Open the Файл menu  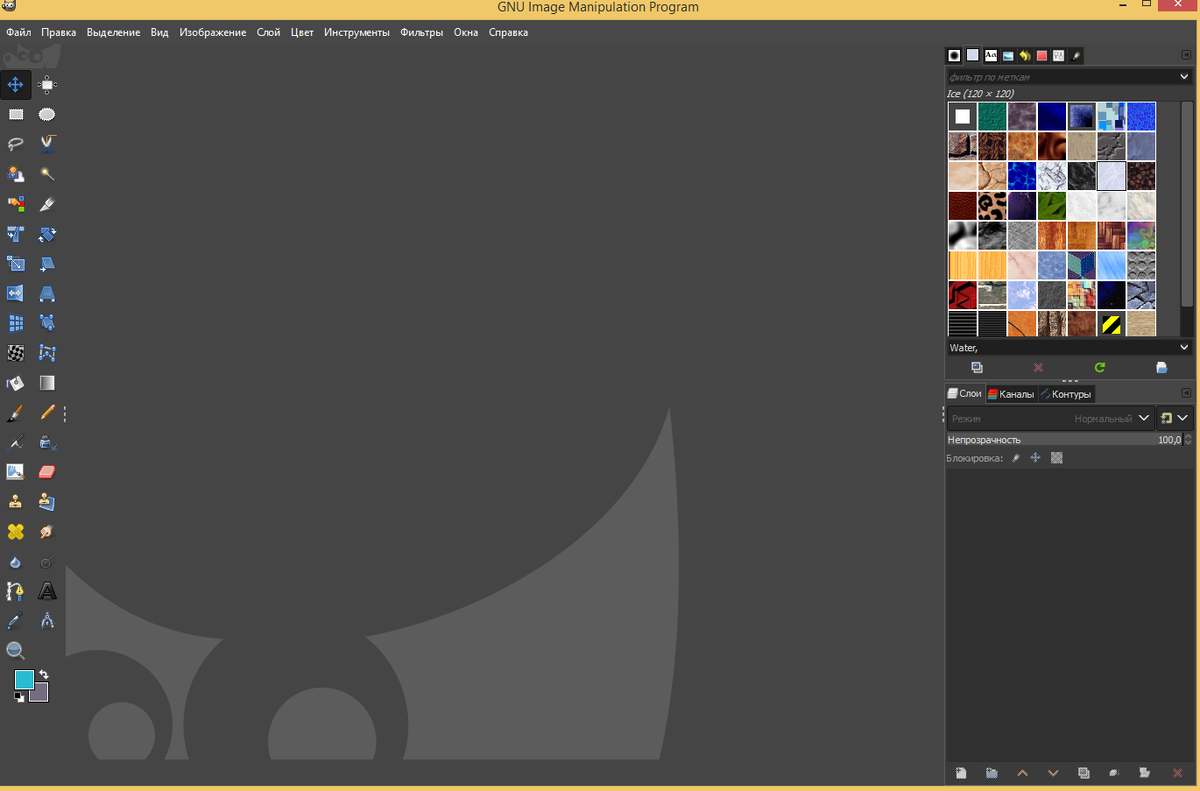point(18,32)
